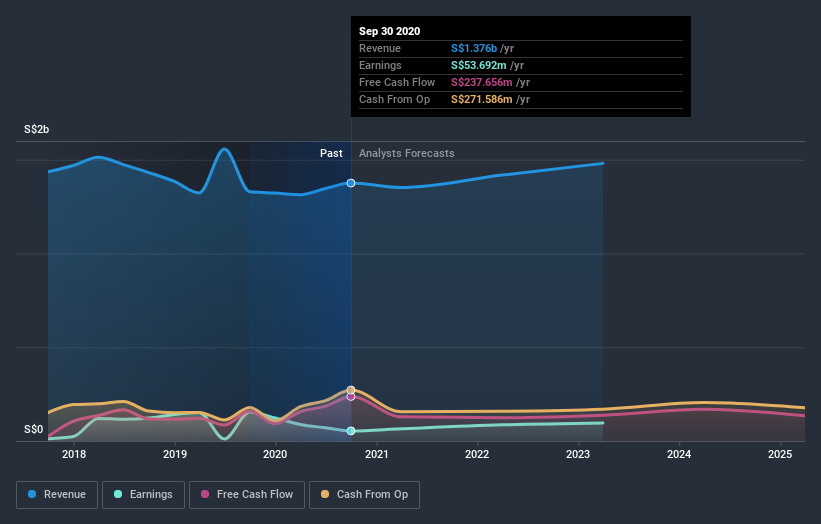
Task: Toggle the Earnings series legend button
Action: tap(143, 495)
